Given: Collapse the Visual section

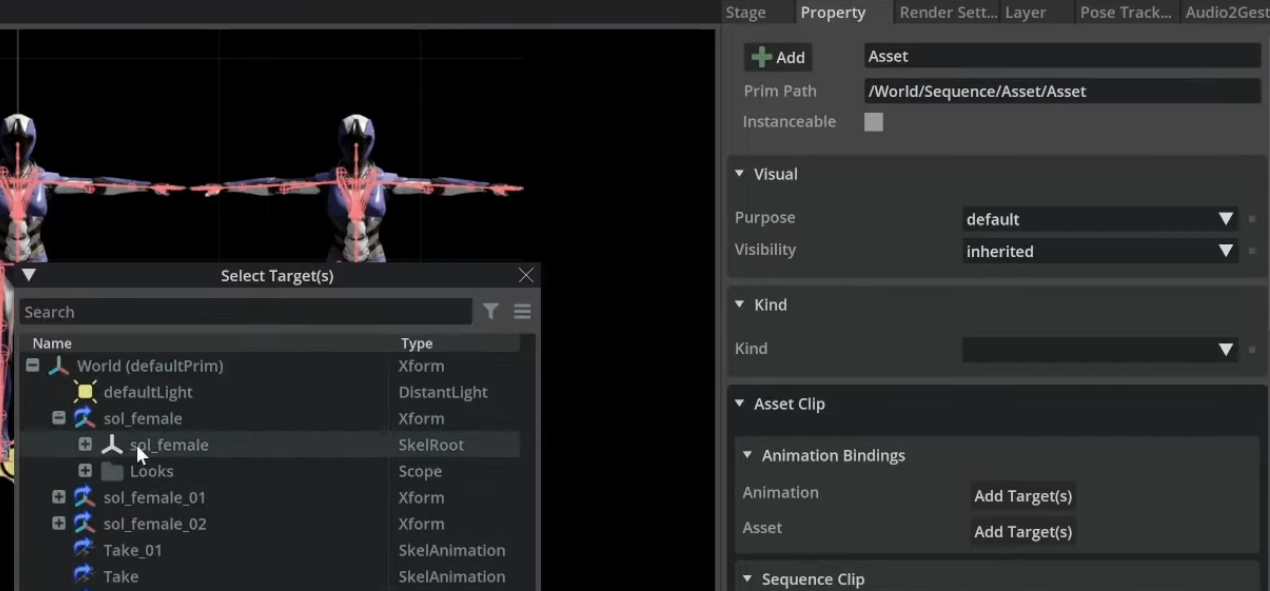Looking at the screenshot, I should tap(739, 173).
